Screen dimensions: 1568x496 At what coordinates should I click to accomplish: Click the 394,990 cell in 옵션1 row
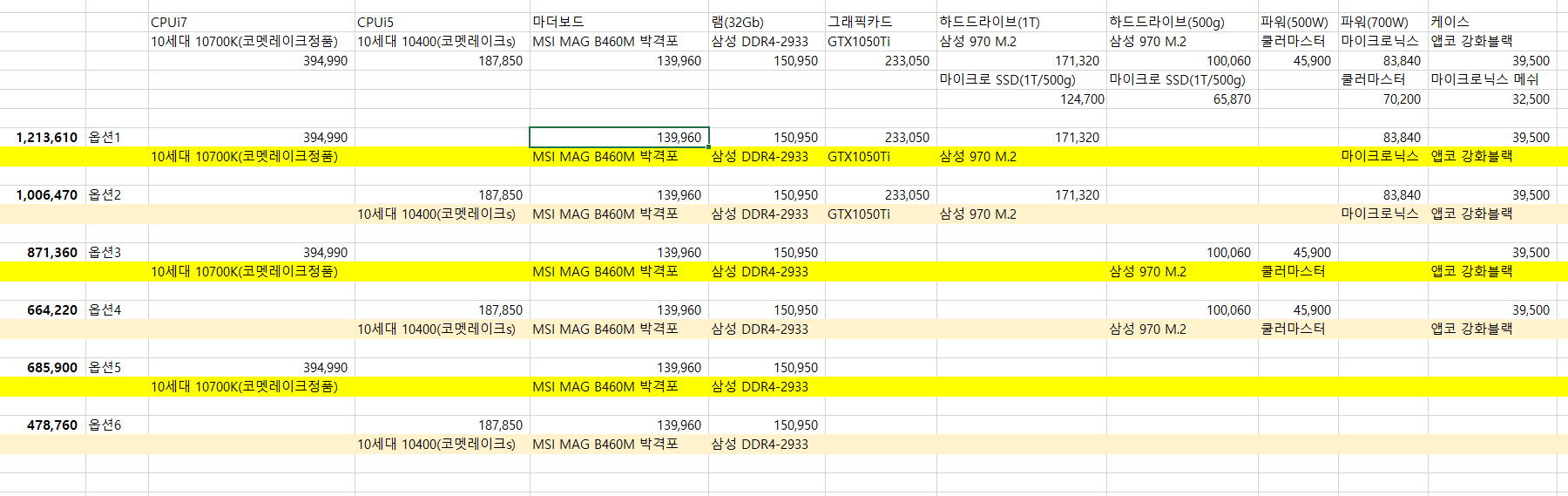point(252,137)
